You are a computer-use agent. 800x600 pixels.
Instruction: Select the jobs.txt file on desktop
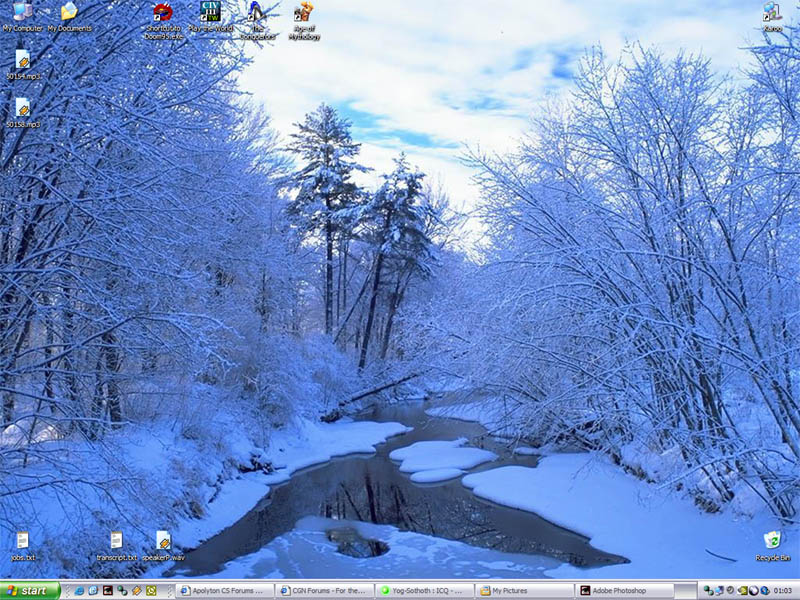point(22,541)
